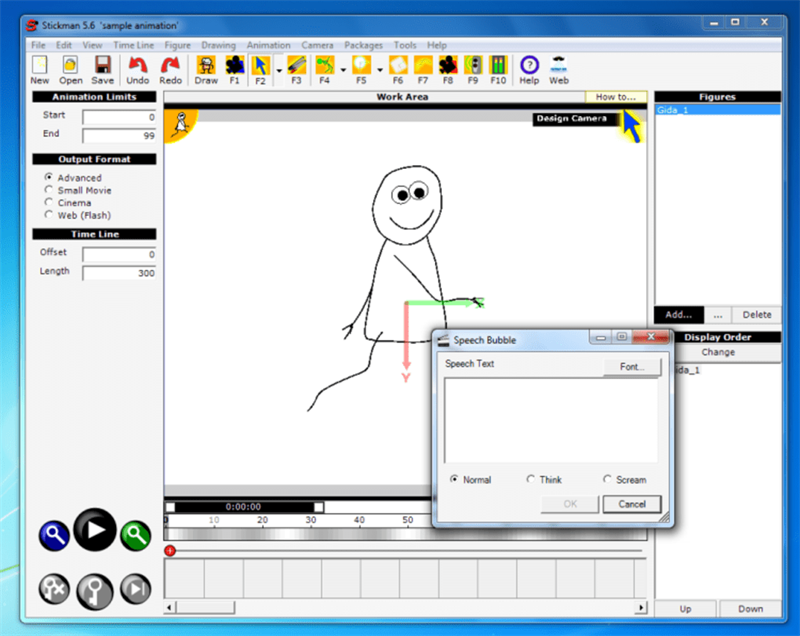Open the F2 dropdown arrow
The image size is (800, 636).
[278, 71]
